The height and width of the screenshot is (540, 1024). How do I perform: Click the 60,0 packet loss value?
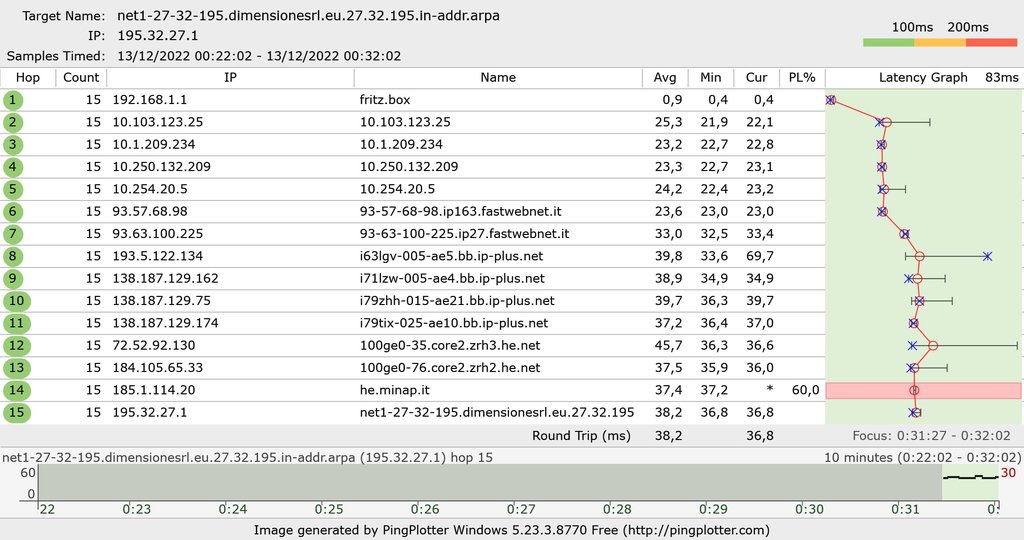(805, 390)
